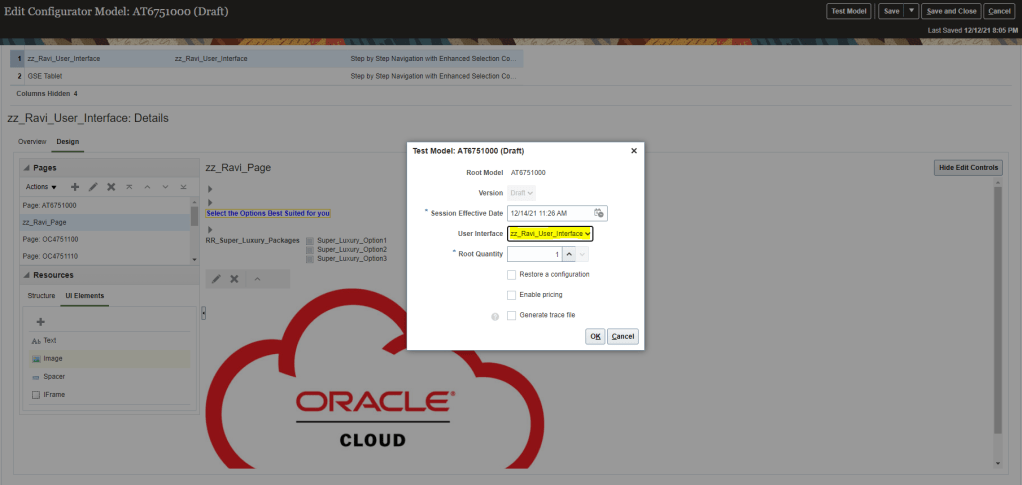1022x485 pixels.
Task: Switch to the Overview tab
Action: (32, 142)
